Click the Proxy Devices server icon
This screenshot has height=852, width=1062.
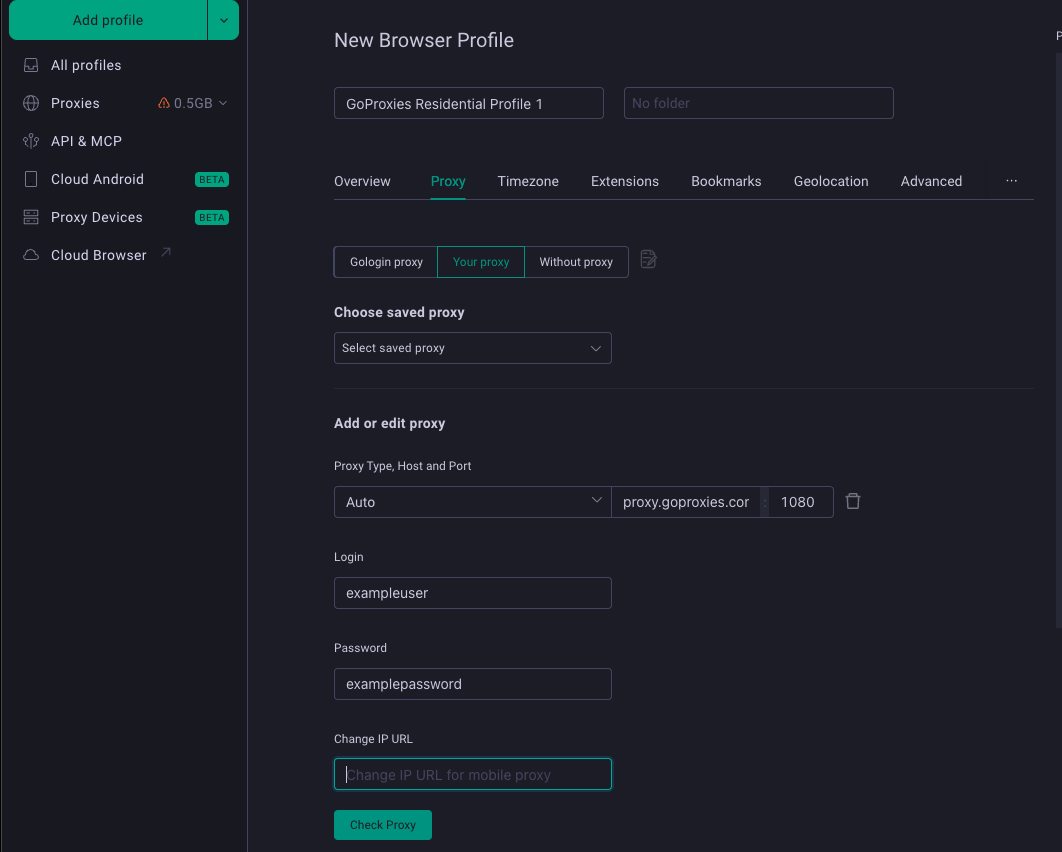pyautogui.click(x=31, y=217)
